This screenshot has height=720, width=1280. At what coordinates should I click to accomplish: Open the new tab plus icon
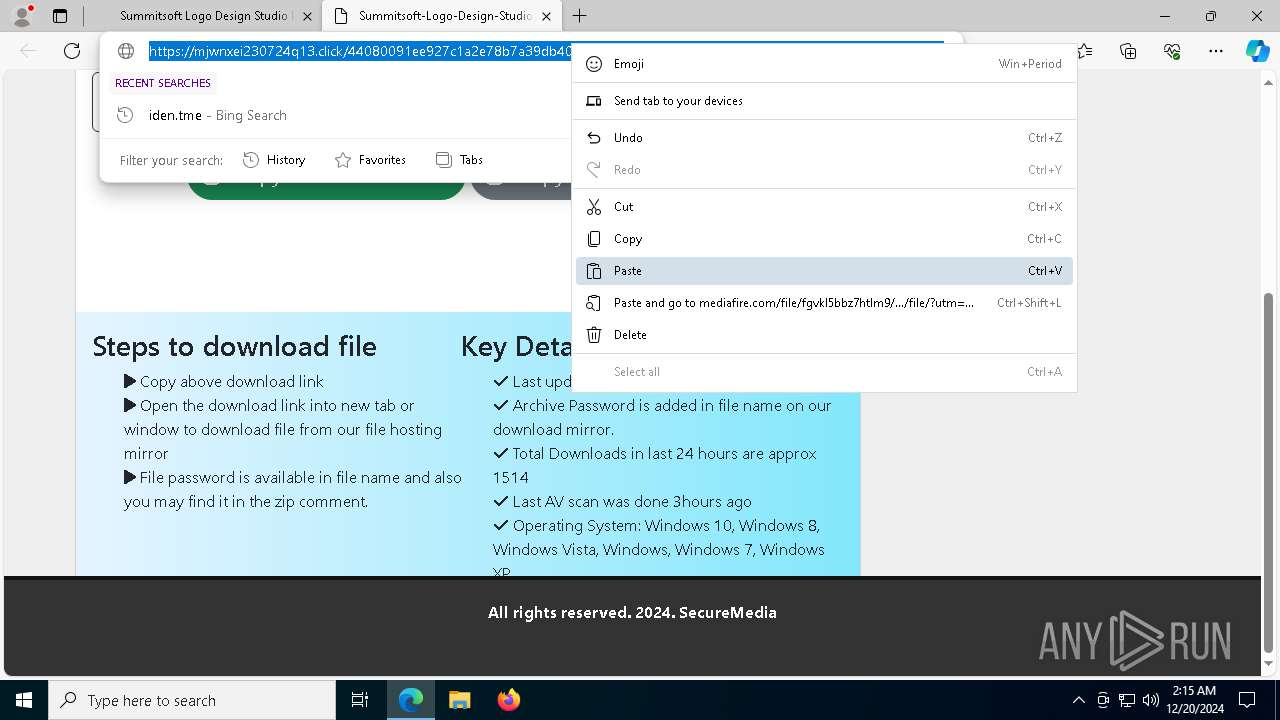click(x=580, y=16)
